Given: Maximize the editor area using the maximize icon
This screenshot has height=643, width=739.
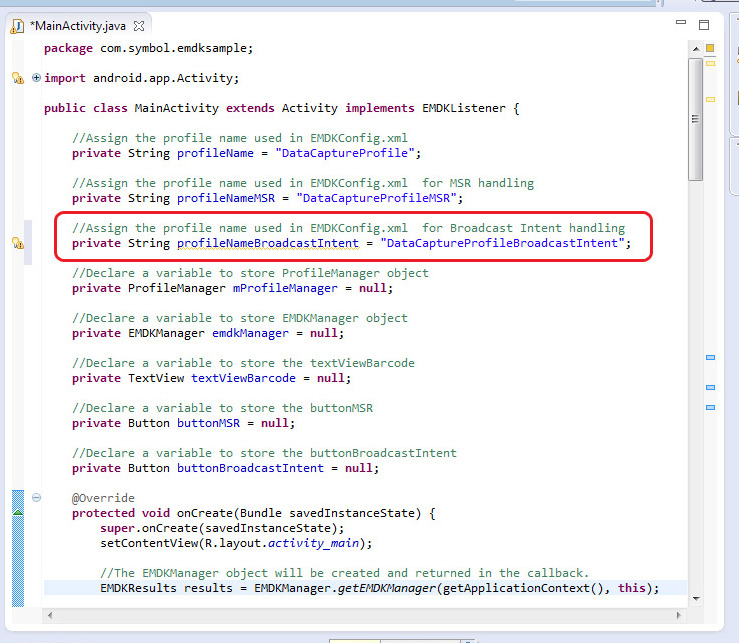Looking at the screenshot, I should [x=704, y=25].
